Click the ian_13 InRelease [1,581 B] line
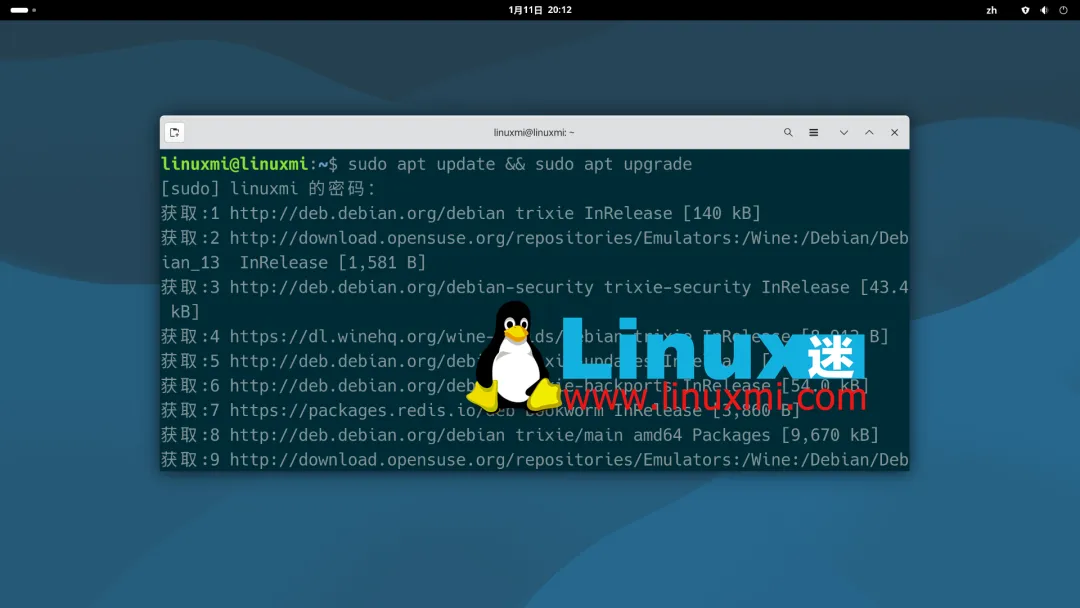The height and width of the screenshot is (608, 1080). 293,262
